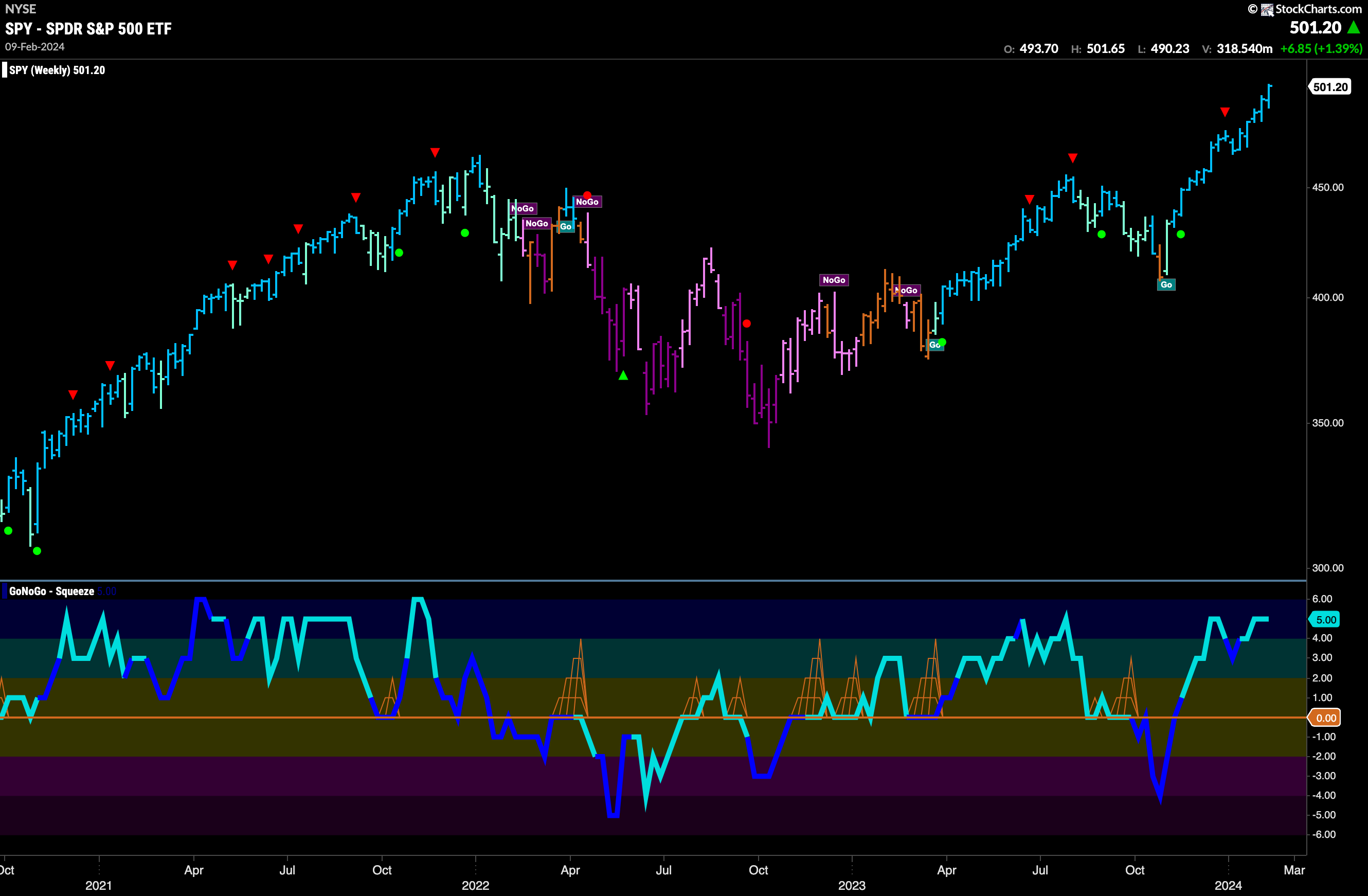Image resolution: width=1368 pixels, height=896 pixels.
Task: Click the 'Mar' label on the time axis
Action: point(1294,870)
